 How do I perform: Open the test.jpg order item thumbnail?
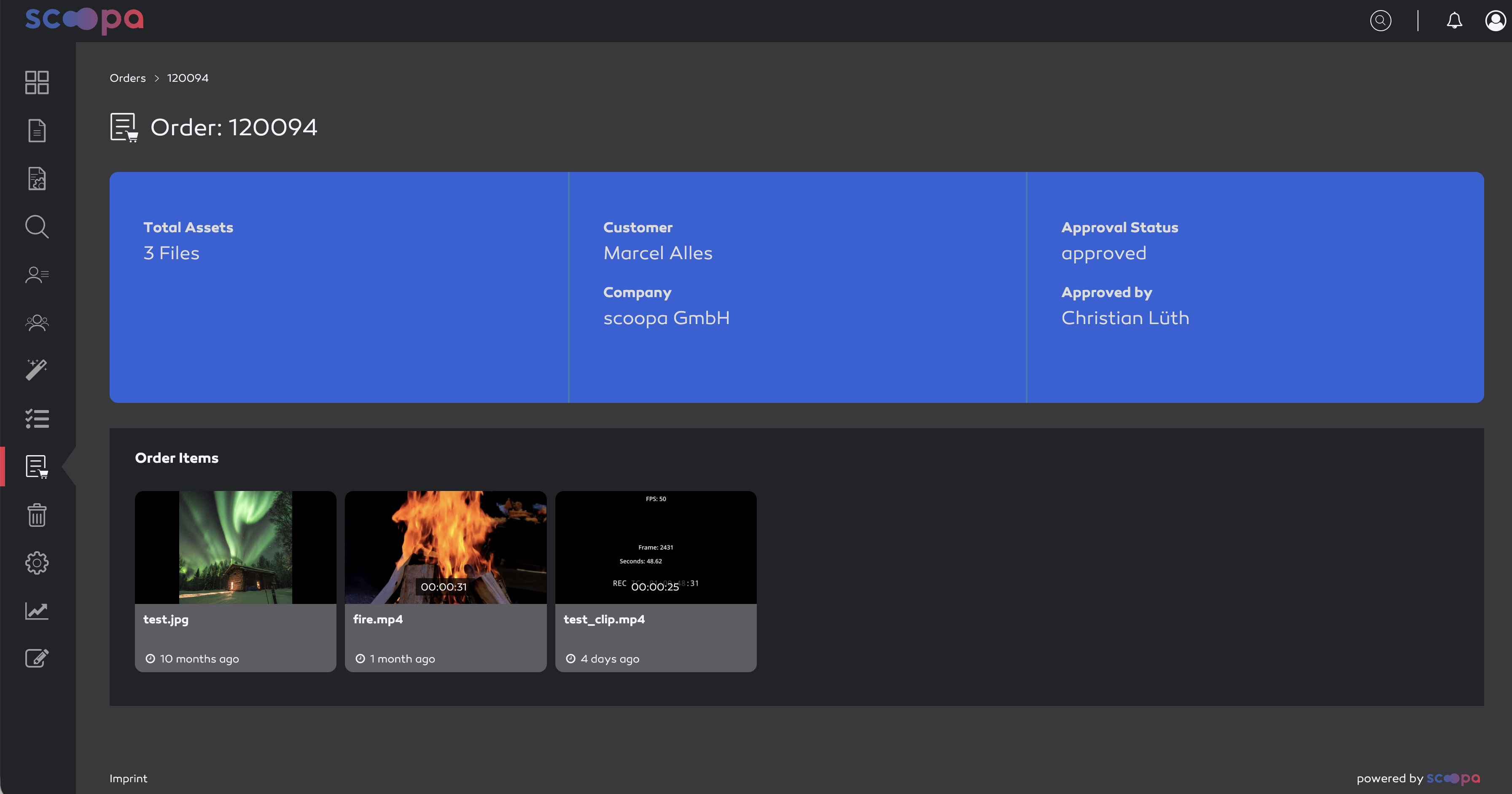pyautogui.click(x=235, y=547)
